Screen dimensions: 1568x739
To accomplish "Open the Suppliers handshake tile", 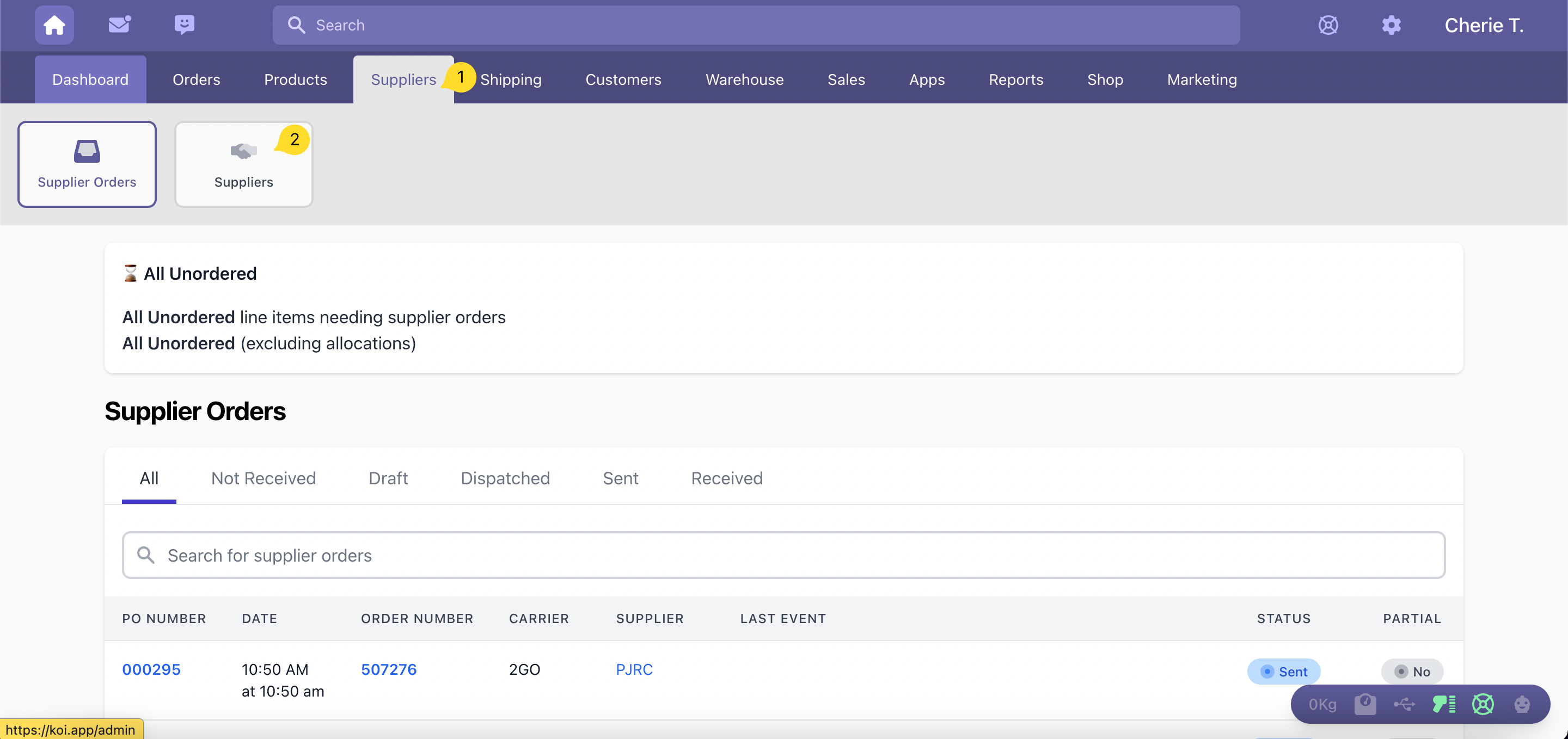I will tap(243, 164).
